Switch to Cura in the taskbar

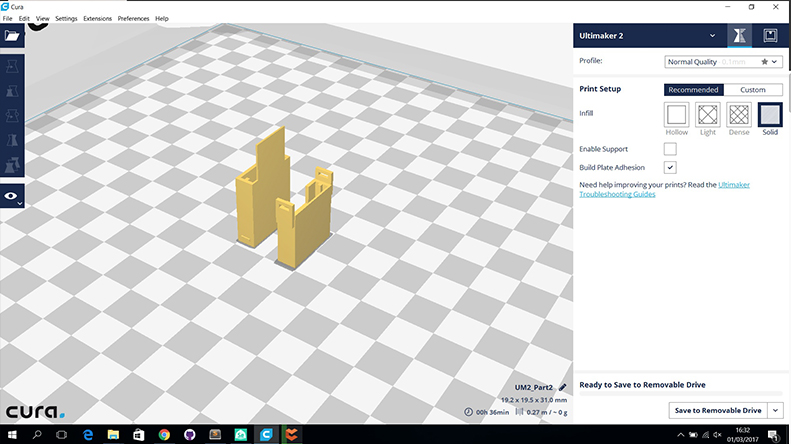(x=266, y=434)
